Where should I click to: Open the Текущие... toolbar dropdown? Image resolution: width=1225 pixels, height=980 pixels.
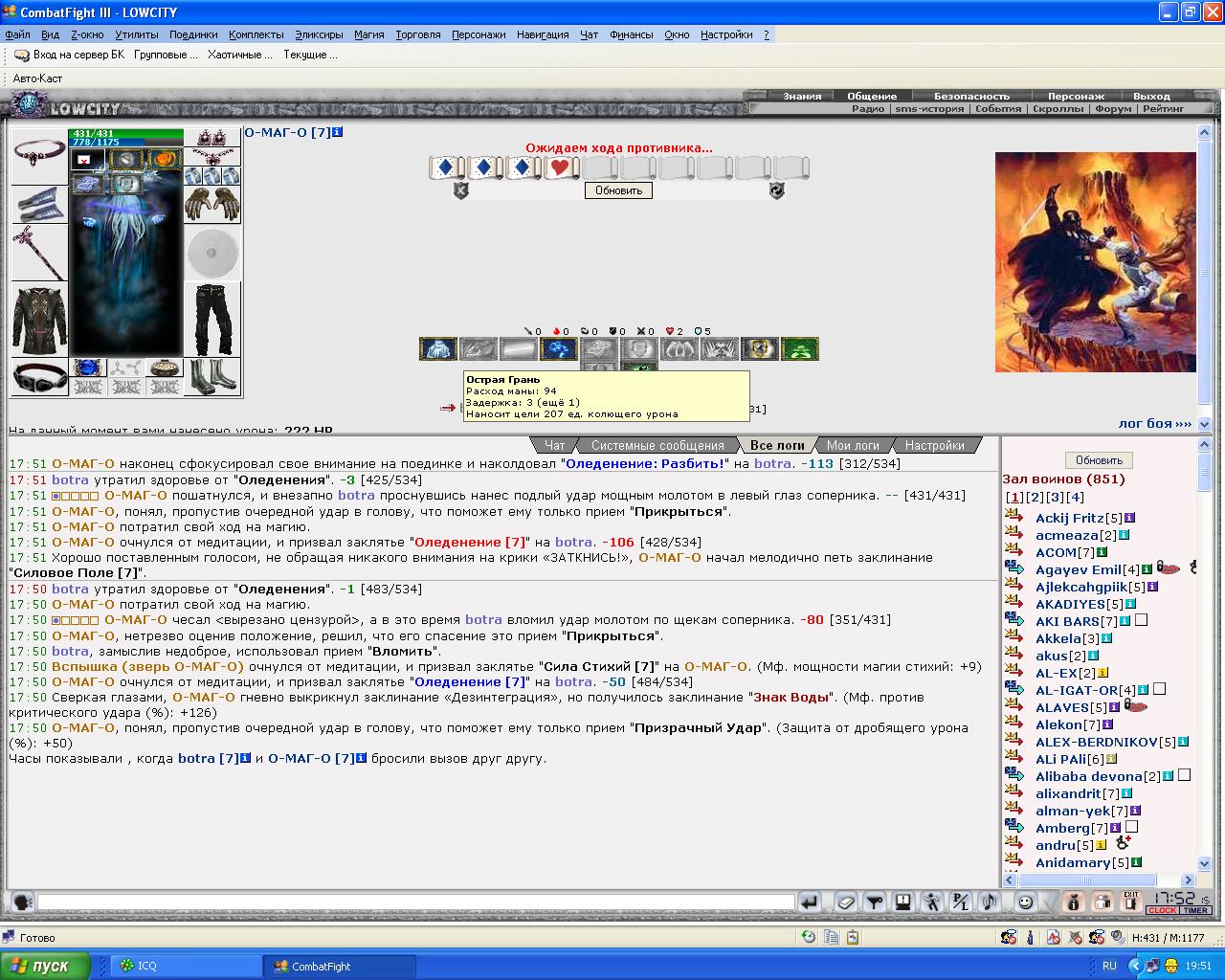point(310,55)
